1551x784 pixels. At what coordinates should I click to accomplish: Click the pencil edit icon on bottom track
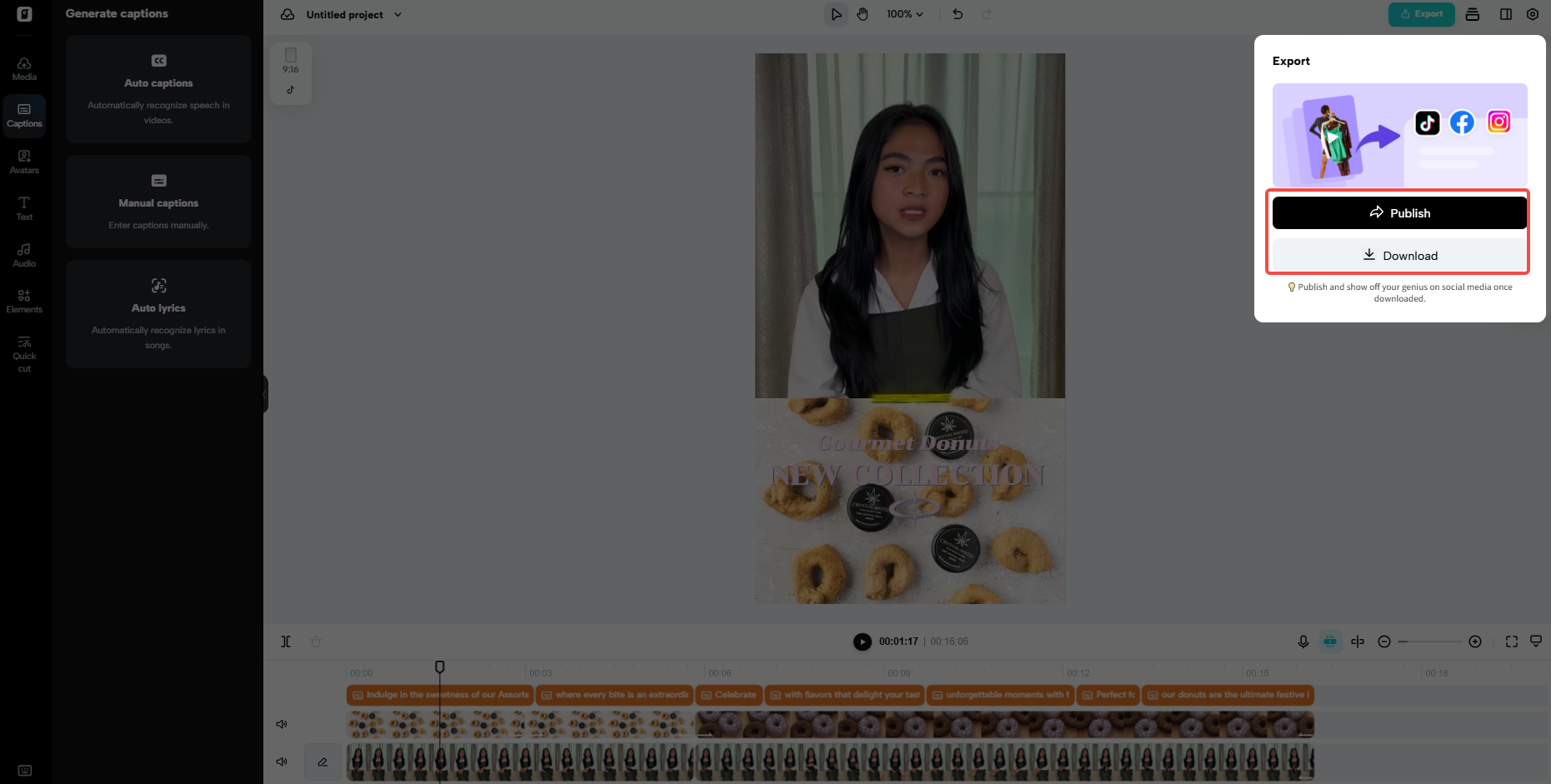(x=323, y=762)
